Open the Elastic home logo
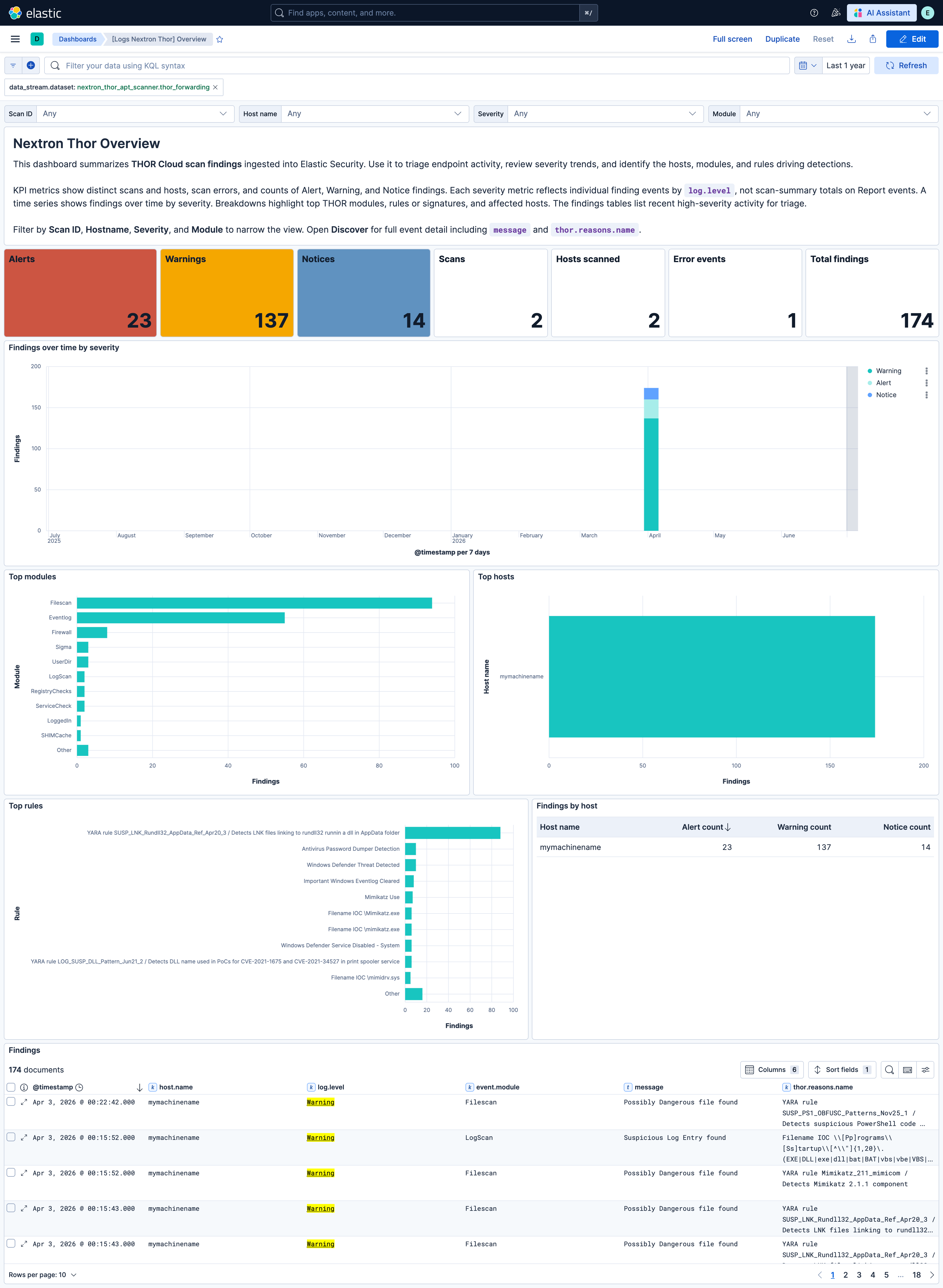 pyautogui.click(x=35, y=13)
